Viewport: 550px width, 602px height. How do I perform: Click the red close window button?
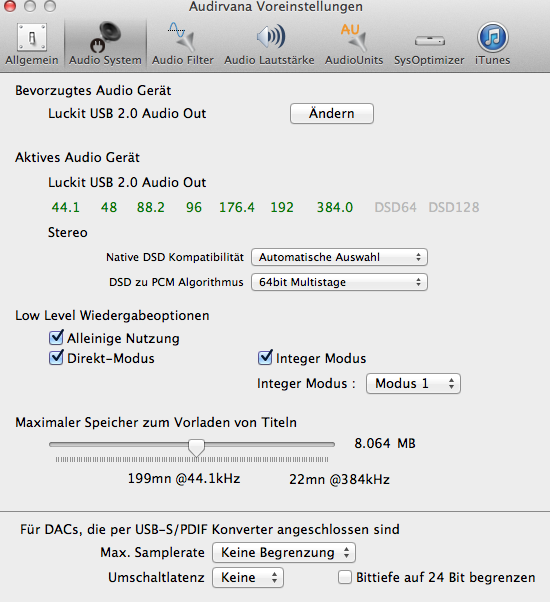pos(9,6)
